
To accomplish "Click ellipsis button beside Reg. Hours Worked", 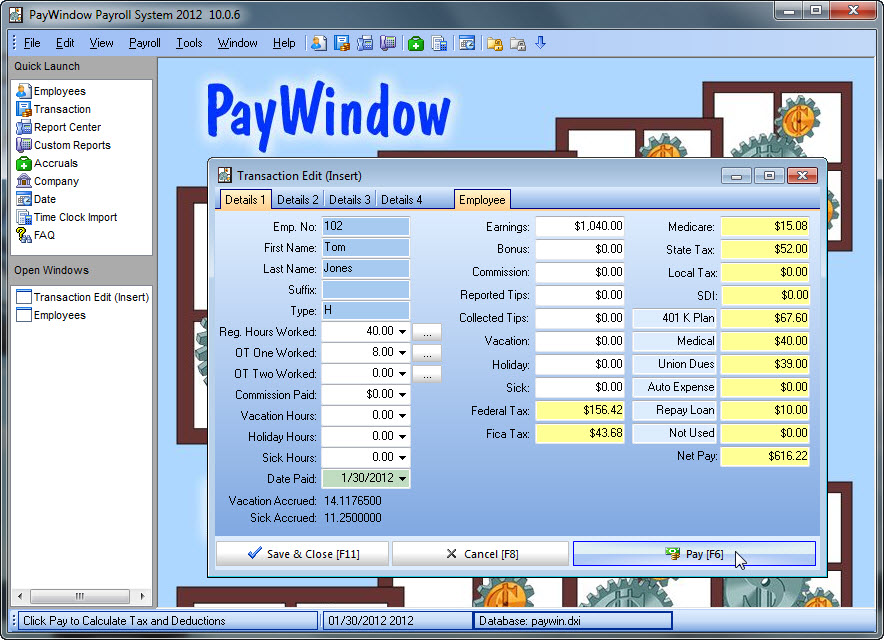I will tap(427, 332).
